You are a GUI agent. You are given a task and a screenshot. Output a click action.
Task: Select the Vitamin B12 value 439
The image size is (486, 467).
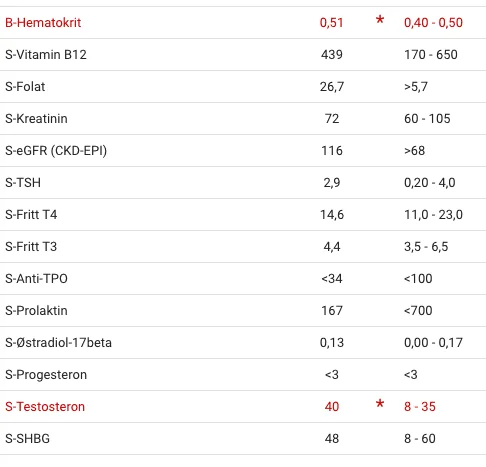(332, 55)
